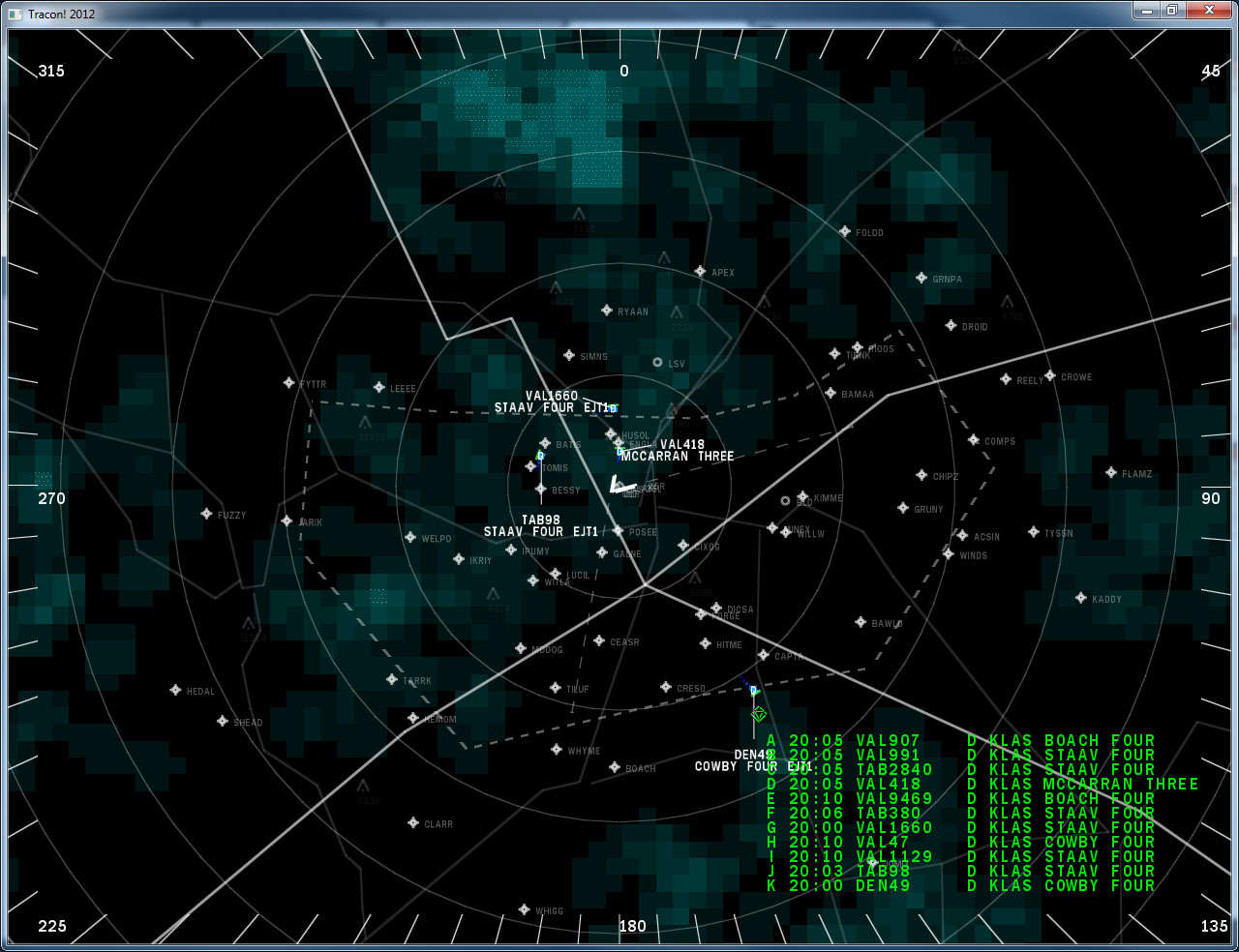Select the green diamond marker below DEN49 target
The image size is (1239, 952).
[x=759, y=714]
